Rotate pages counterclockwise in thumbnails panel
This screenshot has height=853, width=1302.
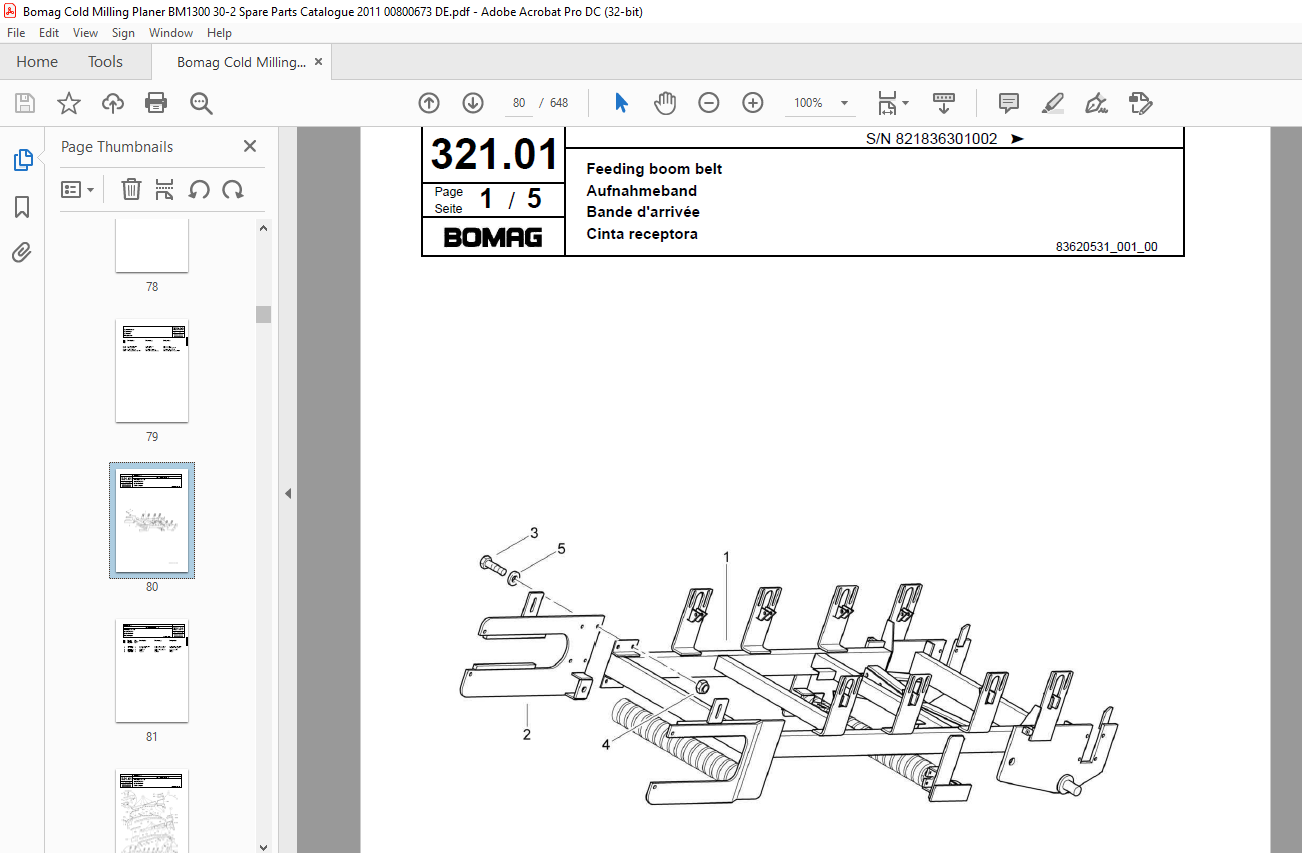[199, 189]
